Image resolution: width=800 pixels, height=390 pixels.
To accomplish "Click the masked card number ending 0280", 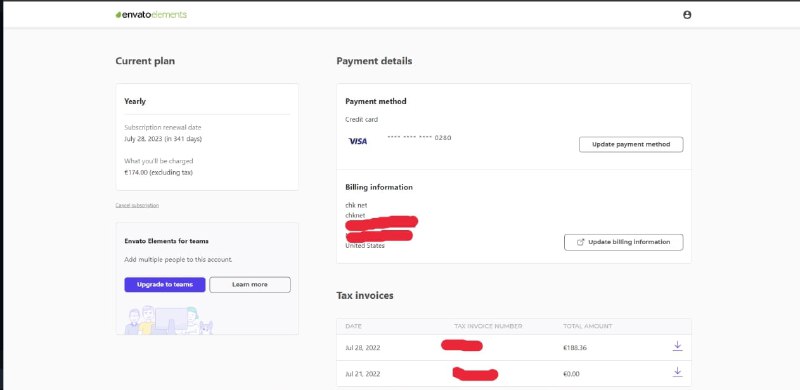I will pyautogui.click(x=419, y=138).
